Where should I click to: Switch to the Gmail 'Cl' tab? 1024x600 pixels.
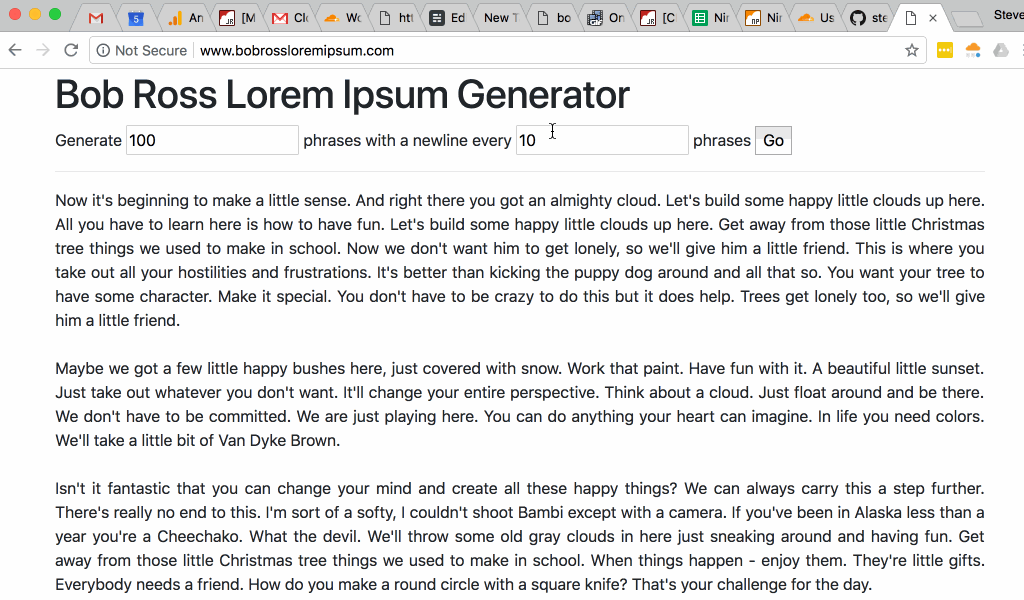tap(291, 18)
